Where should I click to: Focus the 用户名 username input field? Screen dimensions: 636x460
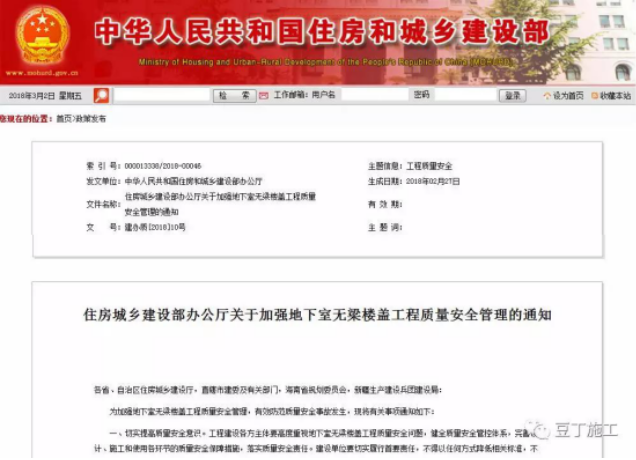pyautogui.click(x=375, y=95)
